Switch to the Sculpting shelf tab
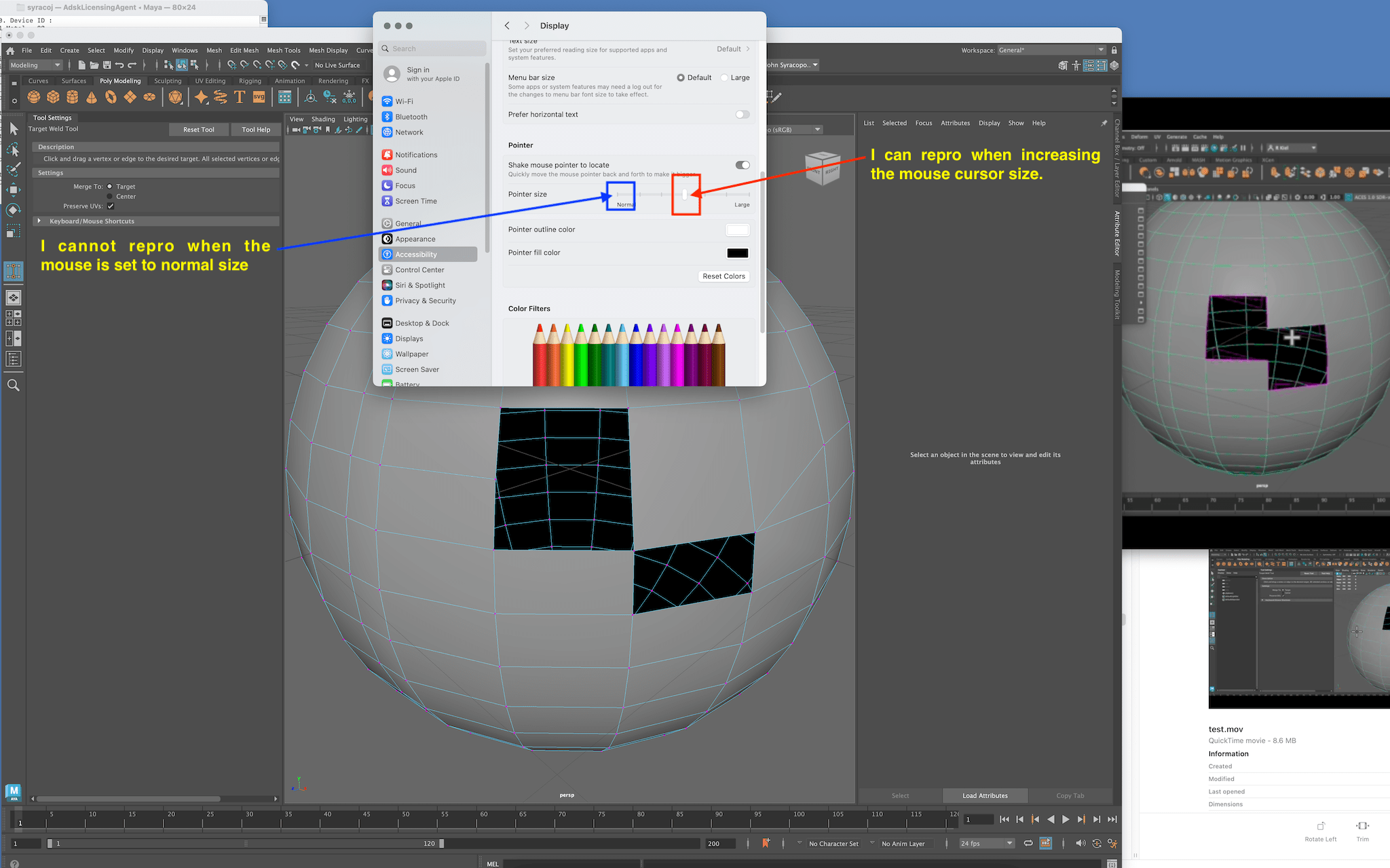Viewport: 1390px width, 868px height. (168, 80)
